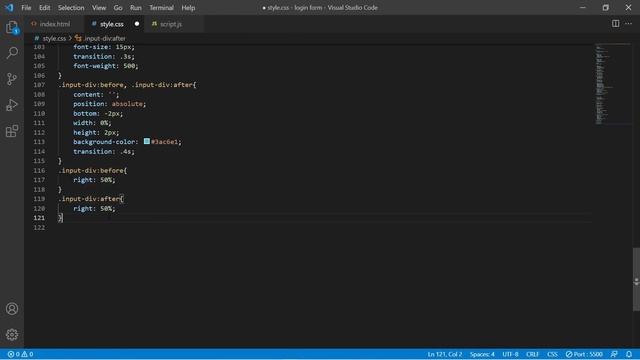Open the Edit menu
Image resolution: width=640 pixels, height=360 pixels.
(44, 8)
